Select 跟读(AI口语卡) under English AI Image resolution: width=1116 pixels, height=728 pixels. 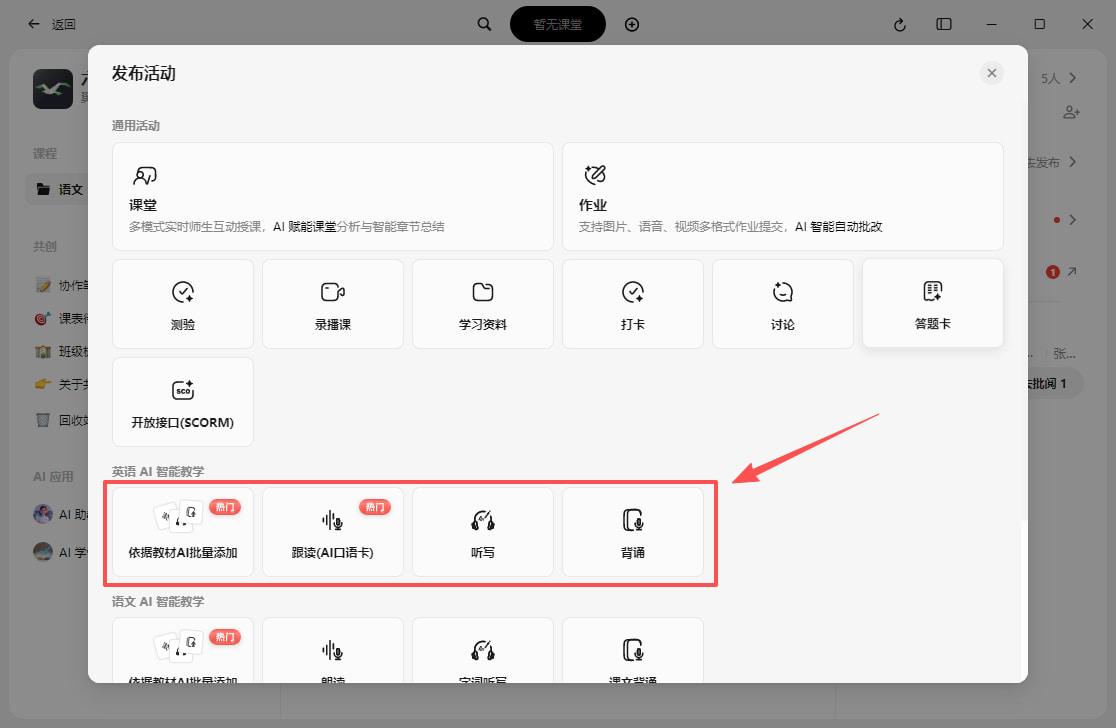pyautogui.click(x=332, y=532)
